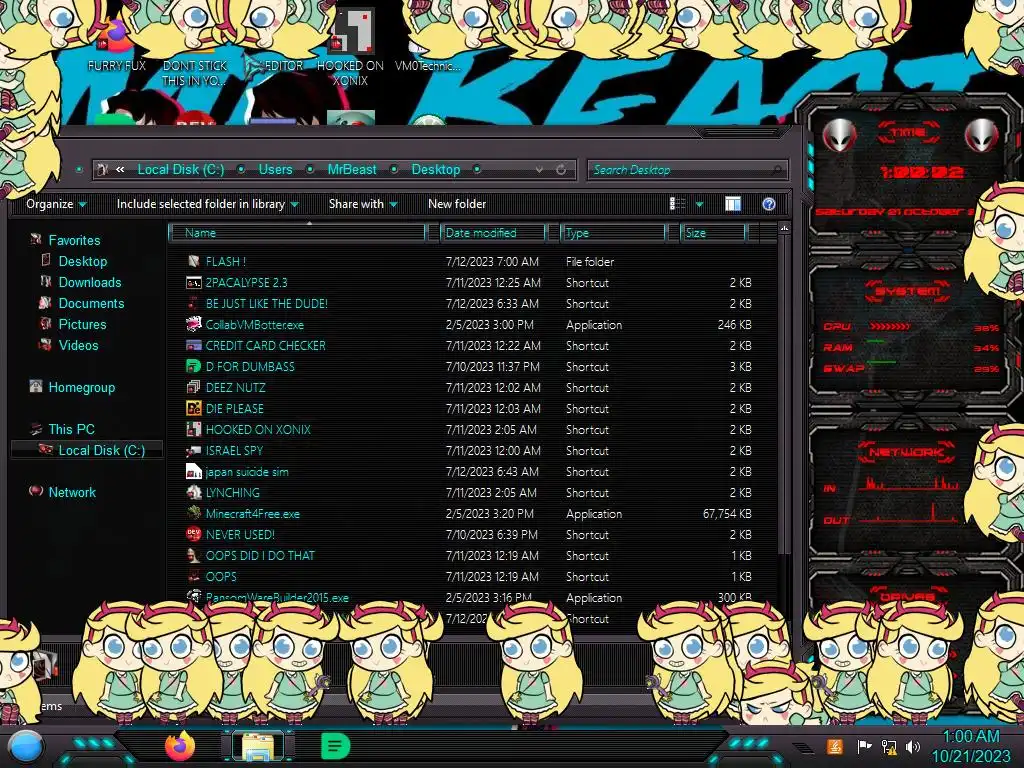Sort by the Type column header
Image resolution: width=1024 pixels, height=768 pixels.
point(613,232)
